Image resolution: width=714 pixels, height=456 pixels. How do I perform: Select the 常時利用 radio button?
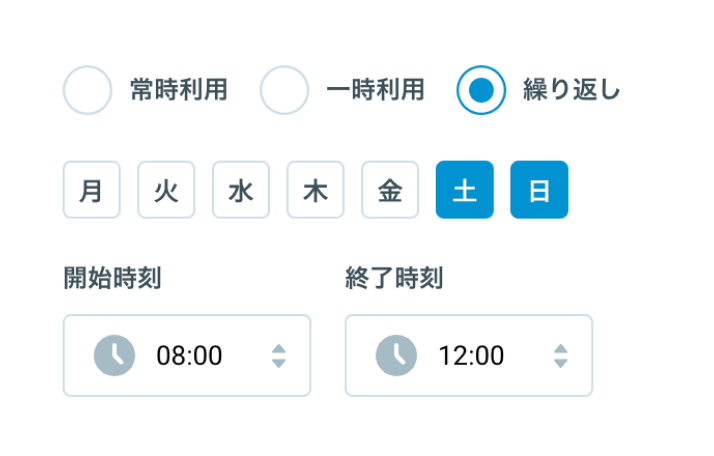(87, 90)
